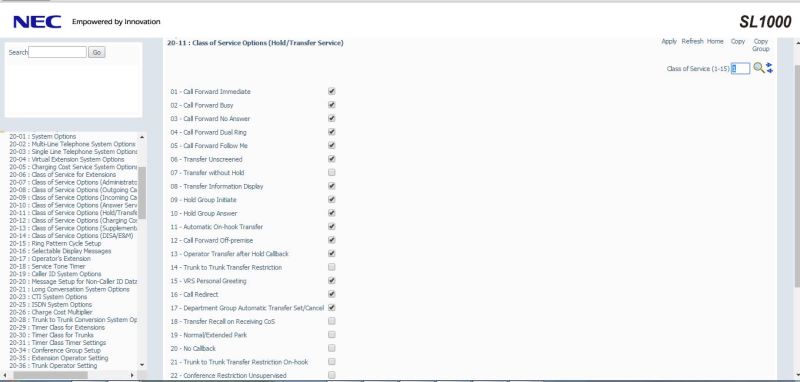Viewport: 800px width, 382px height.
Task: Enable Transfer Recall on Receiving CoS
Action: pos(332,321)
